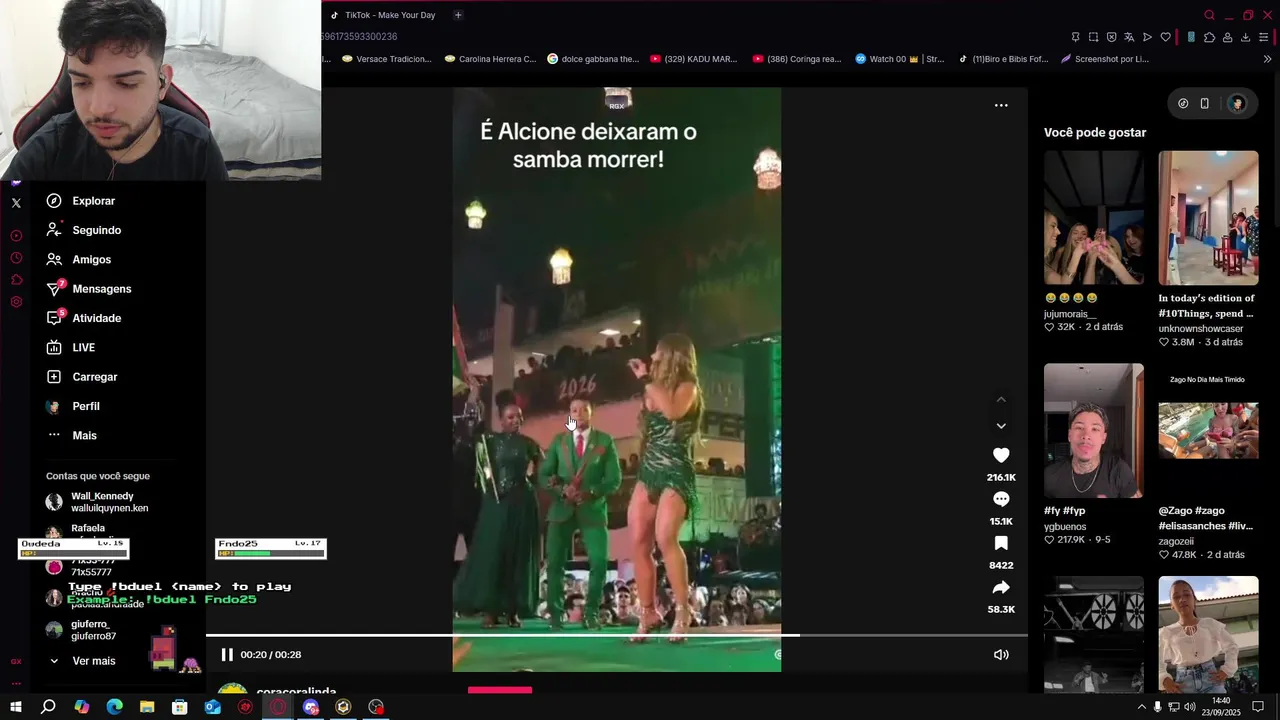Select the TikTok - Make Your Day tab

coord(384,15)
